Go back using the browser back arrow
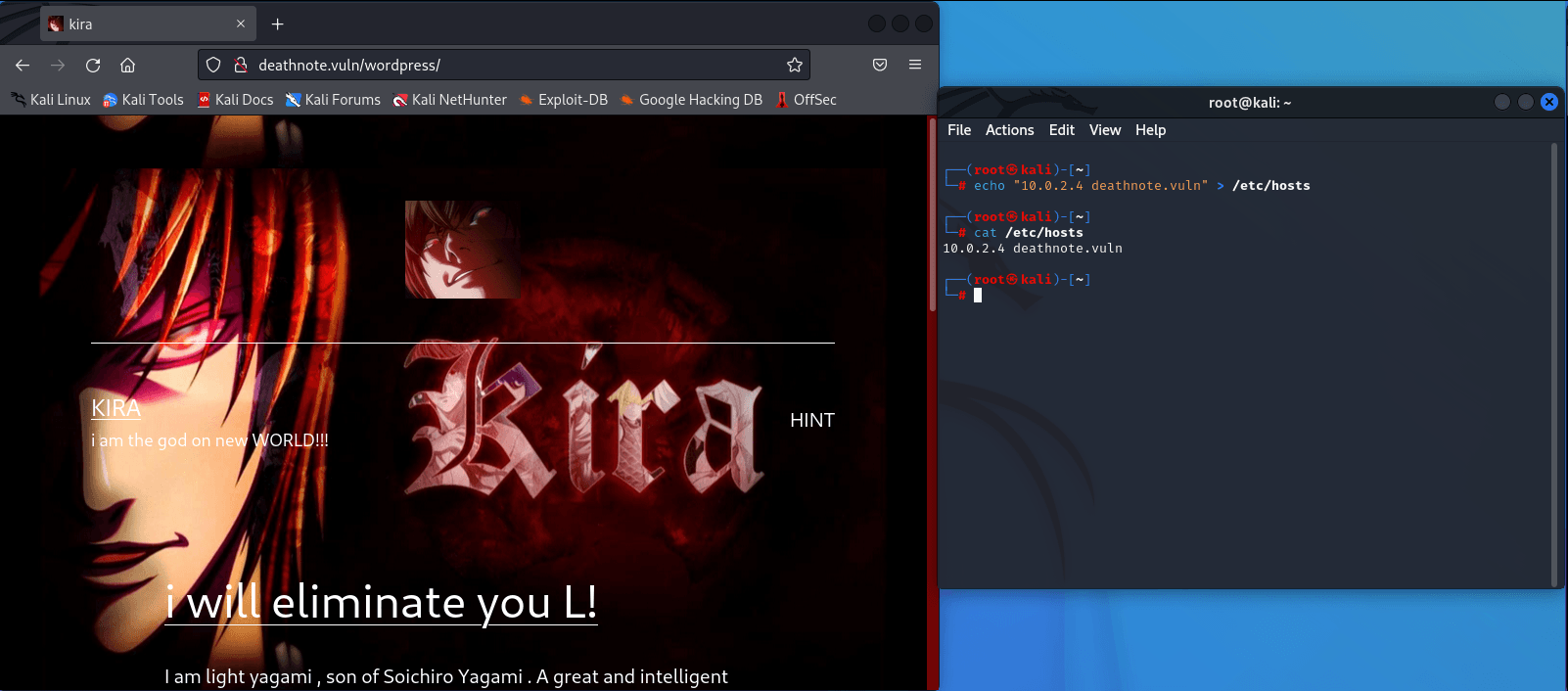 (23, 65)
